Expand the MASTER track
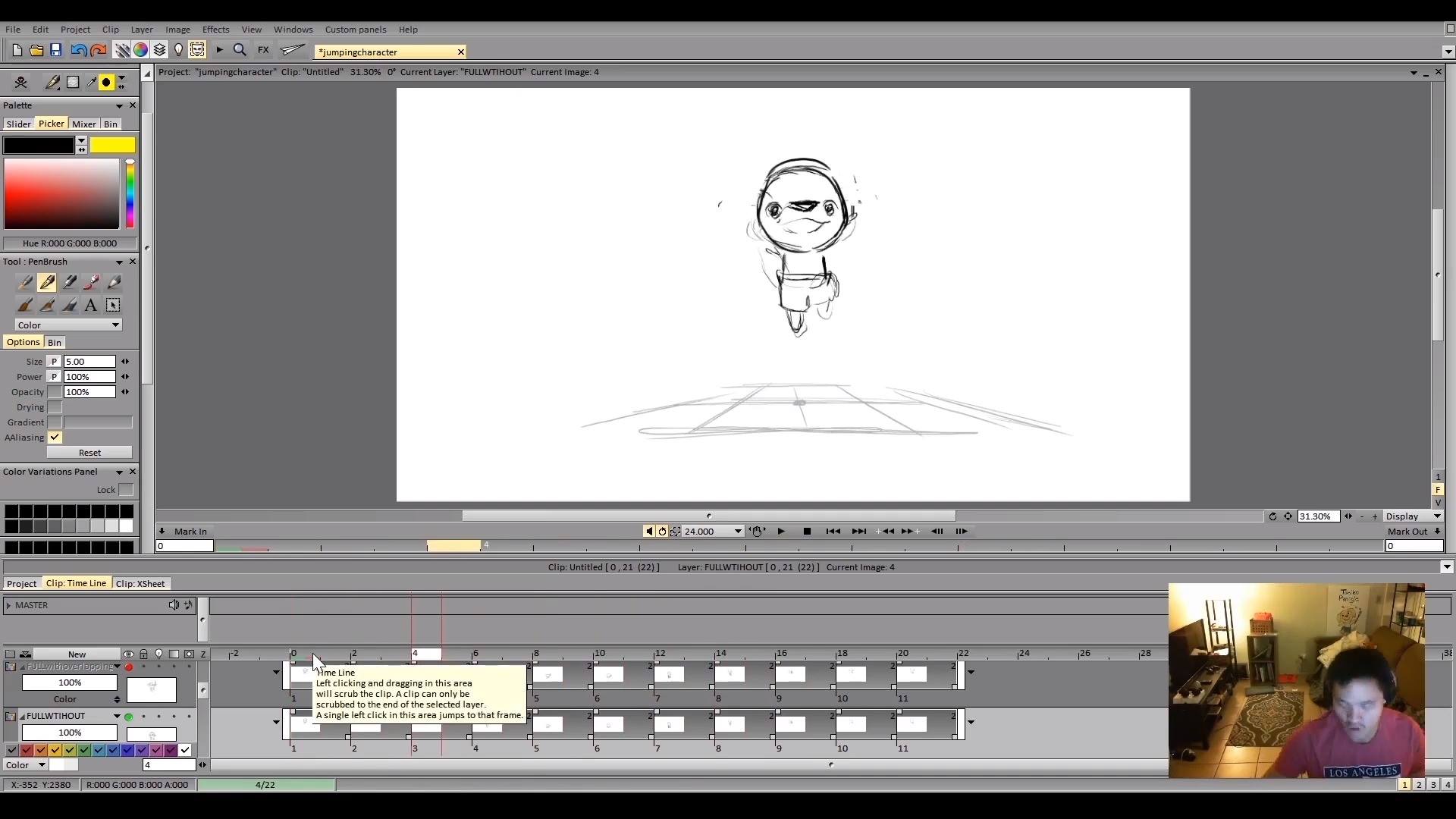Screen dimensions: 1456x819 point(8,605)
